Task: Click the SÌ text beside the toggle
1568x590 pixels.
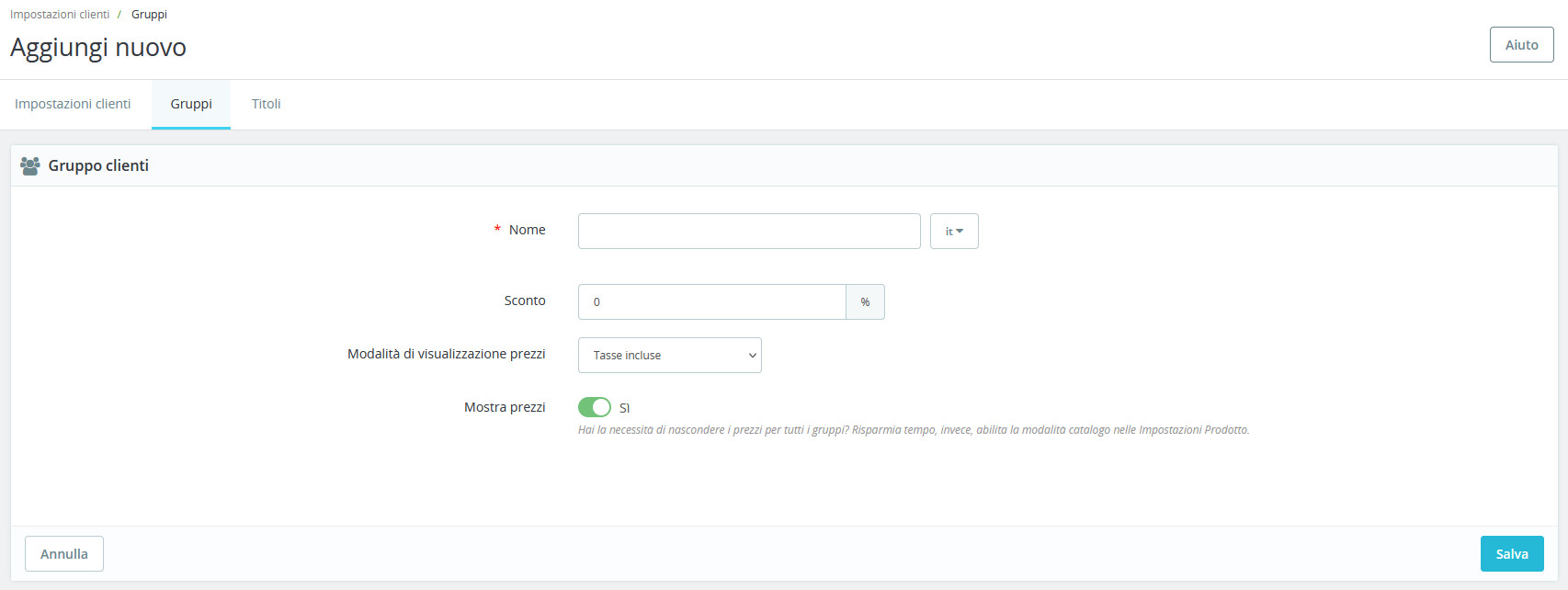Action: click(625, 408)
